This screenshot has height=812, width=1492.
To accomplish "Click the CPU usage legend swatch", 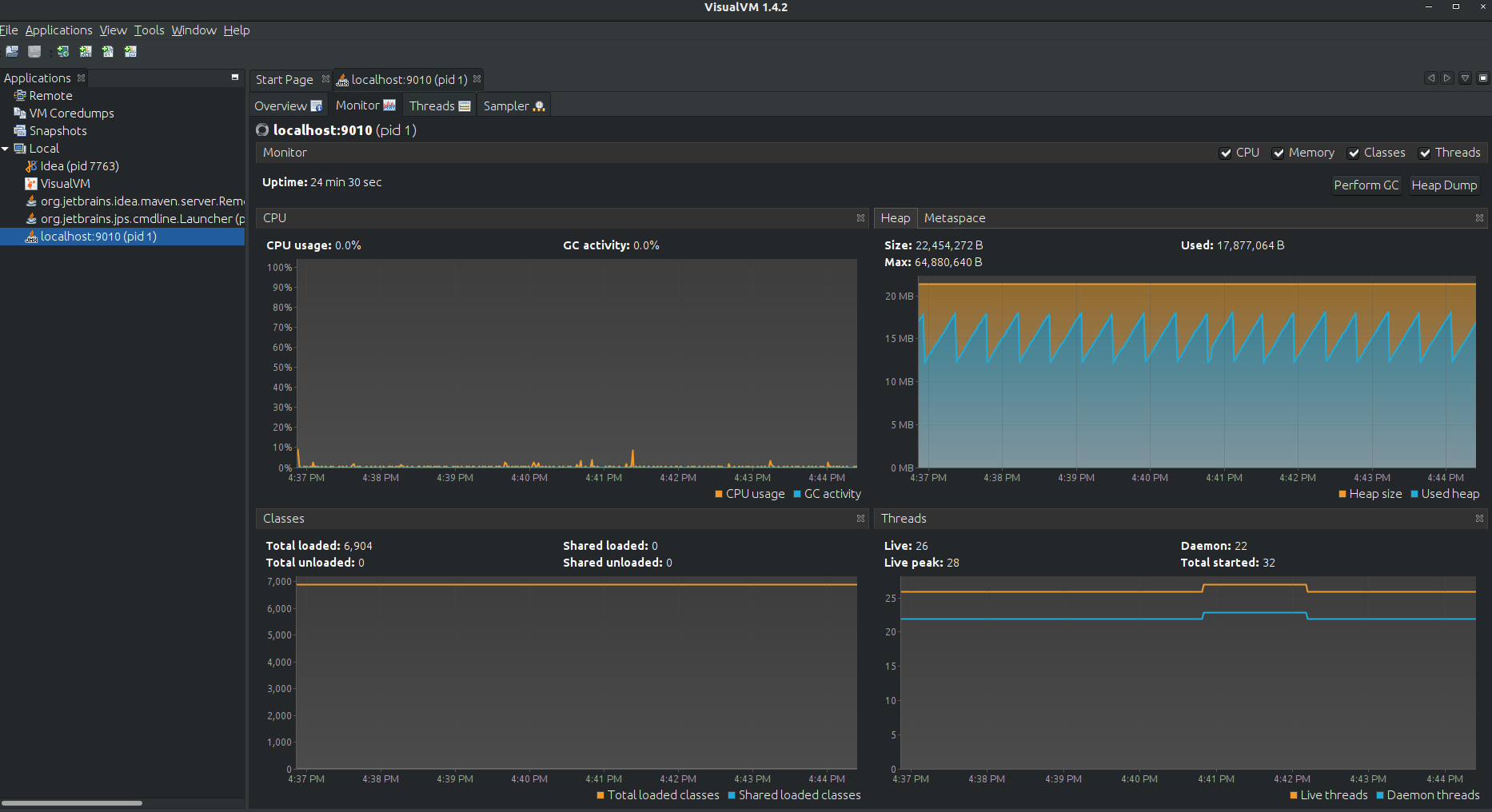I will (719, 495).
